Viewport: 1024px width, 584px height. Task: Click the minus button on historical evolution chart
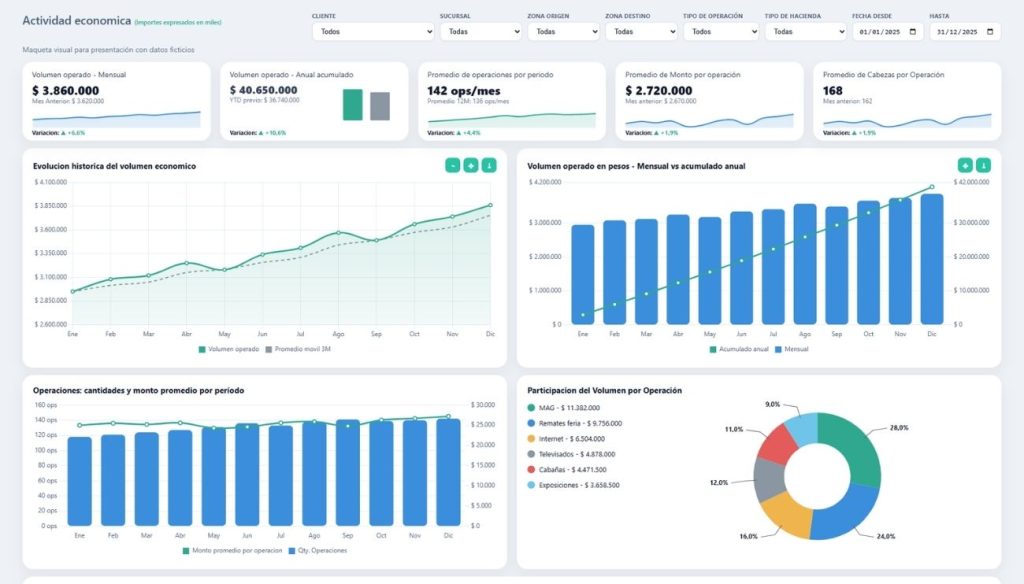coord(452,165)
